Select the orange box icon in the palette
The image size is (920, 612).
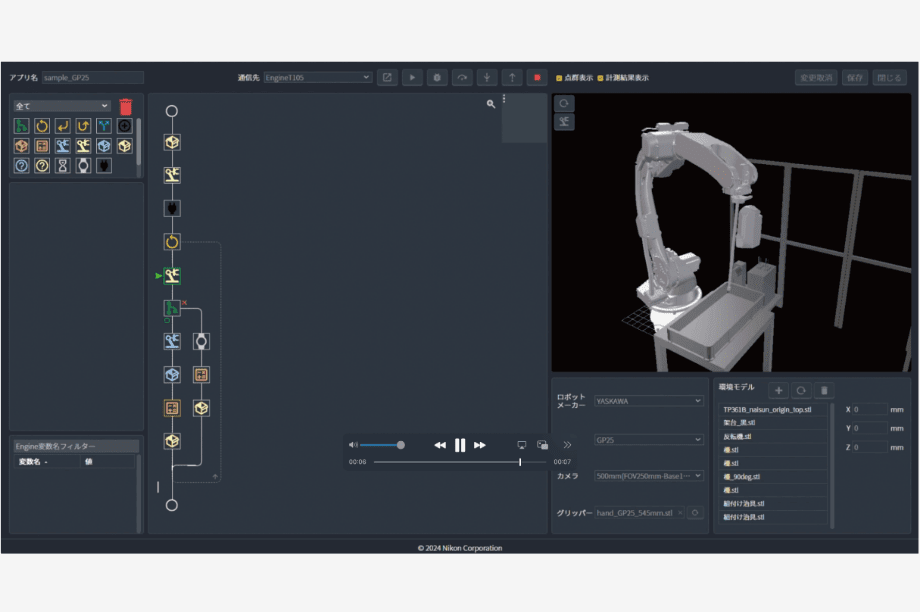(22, 146)
